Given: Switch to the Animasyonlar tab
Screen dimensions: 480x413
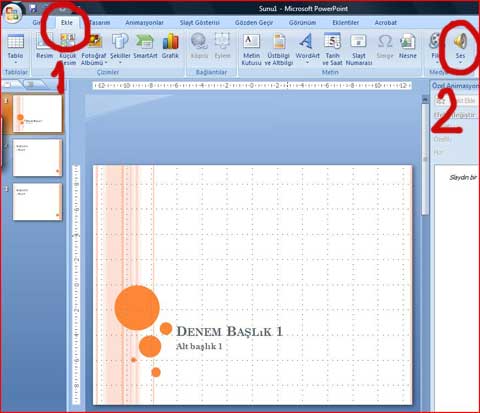Looking at the screenshot, I should 144,23.
